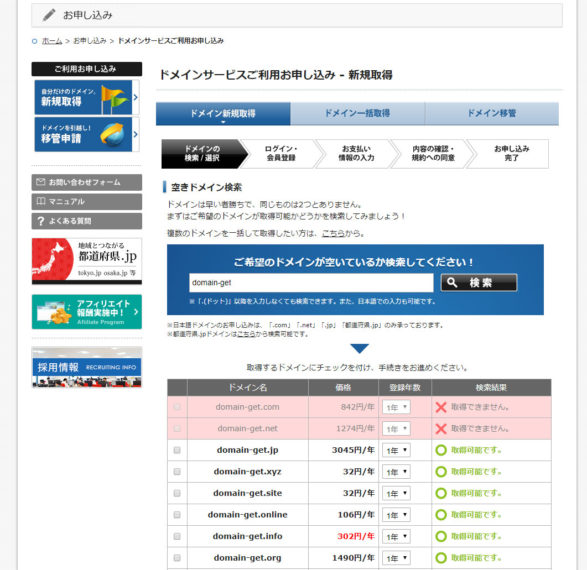
Task: Follow the ホーム breadcrumb link
Action: pos(52,41)
